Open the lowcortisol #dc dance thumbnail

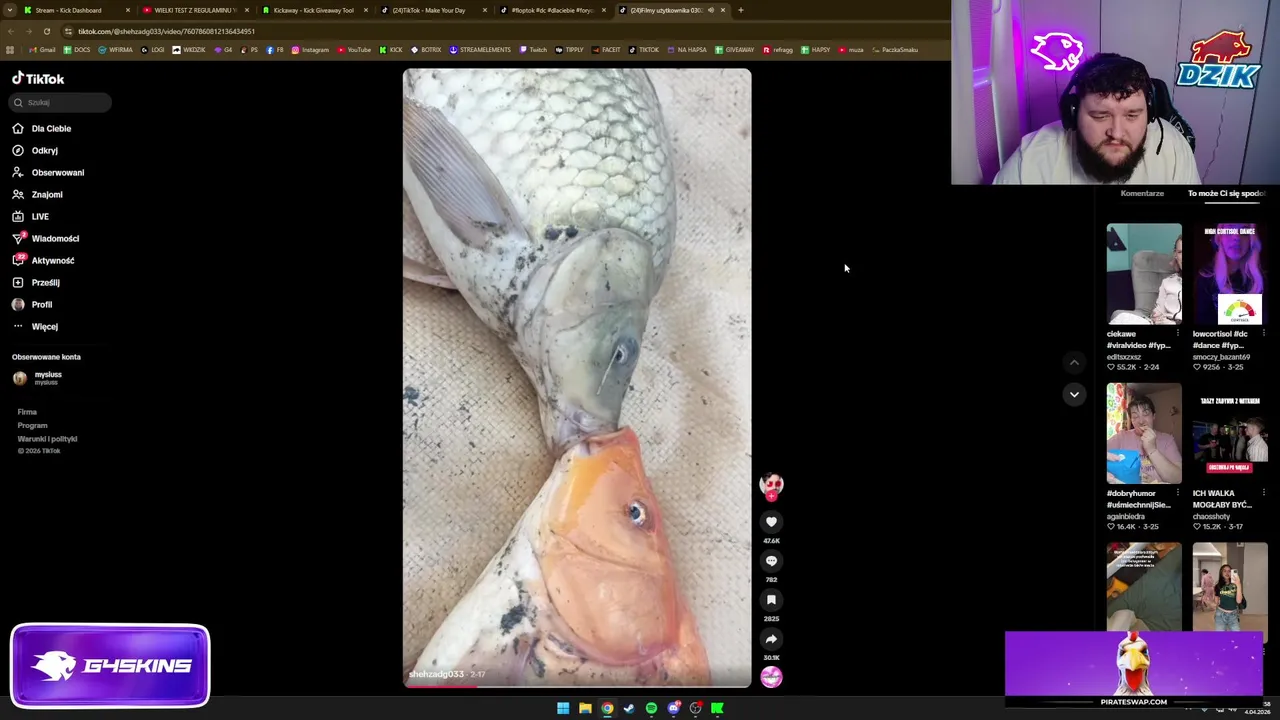(1230, 273)
